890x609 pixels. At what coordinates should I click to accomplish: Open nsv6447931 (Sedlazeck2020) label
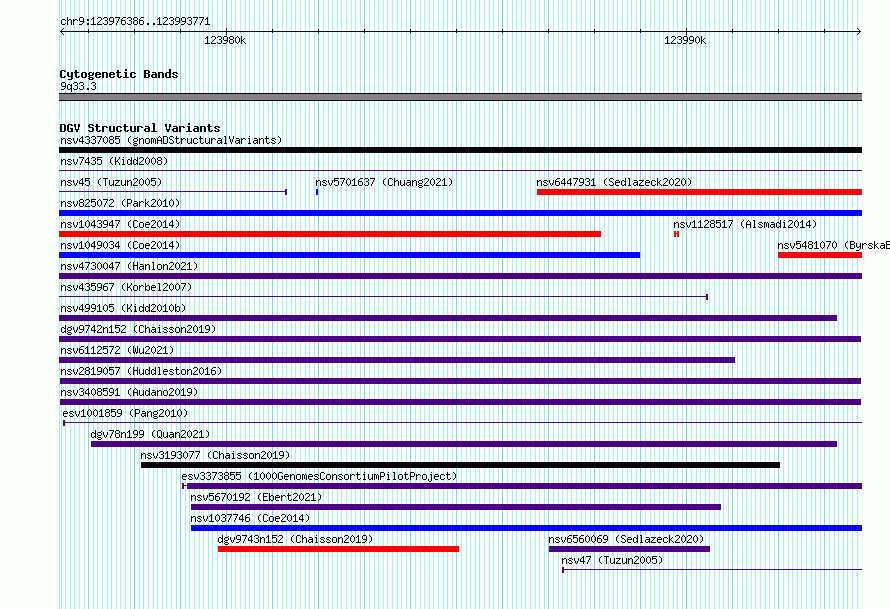(614, 182)
